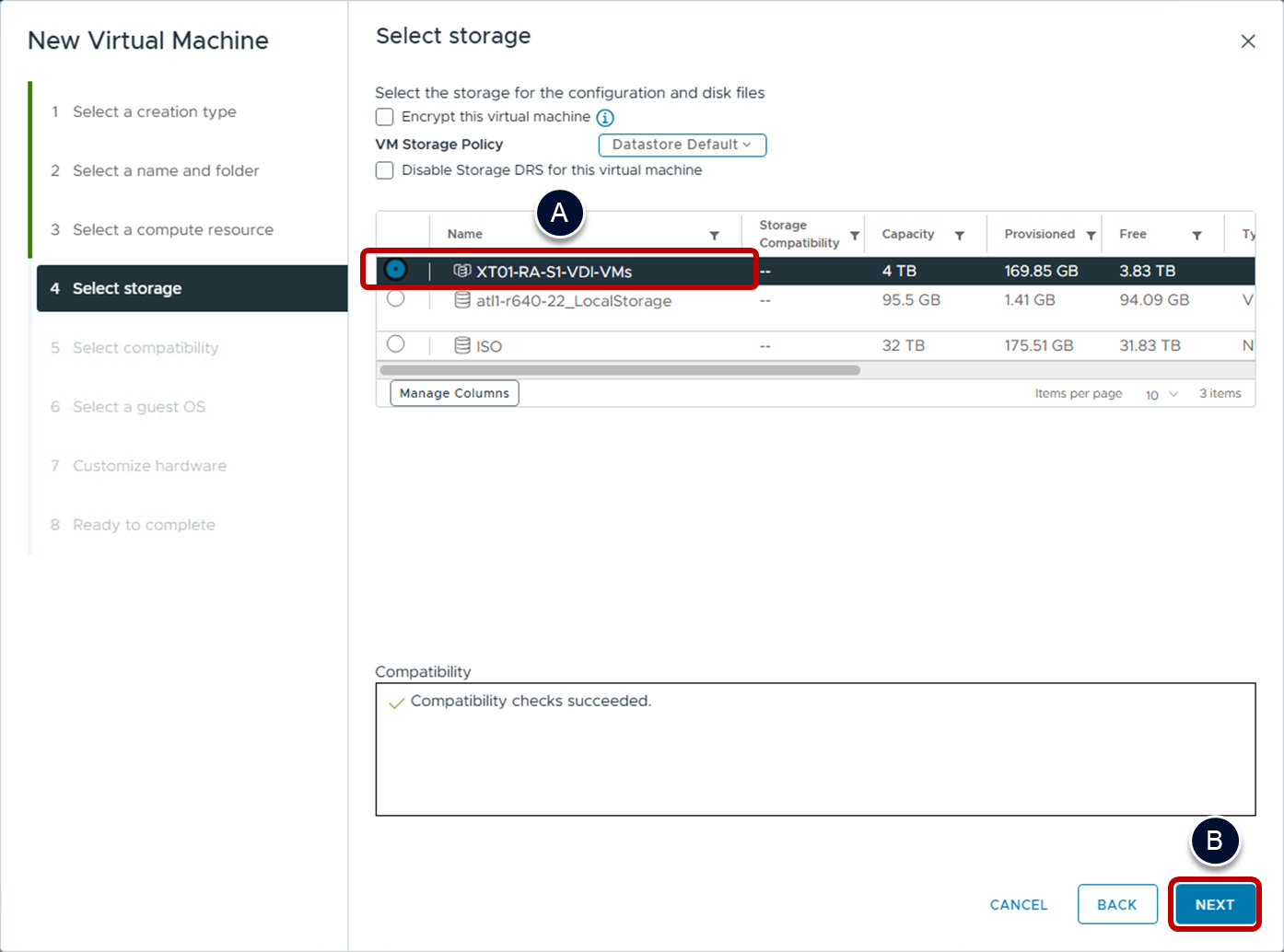Select the ISO datastore radio button
Screen dimensions: 1284x952
point(396,343)
